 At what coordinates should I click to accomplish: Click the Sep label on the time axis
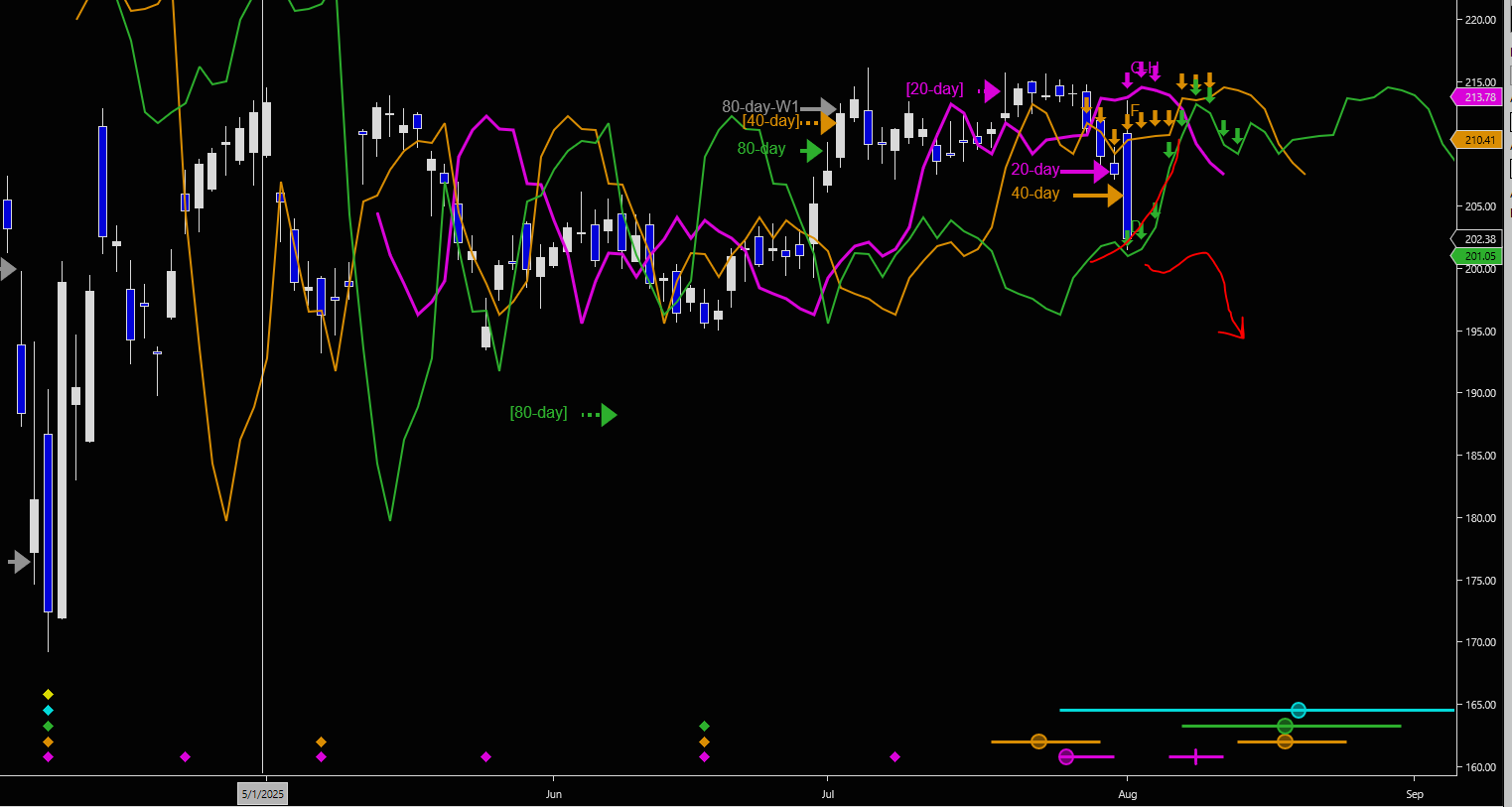(x=1415, y=794)
